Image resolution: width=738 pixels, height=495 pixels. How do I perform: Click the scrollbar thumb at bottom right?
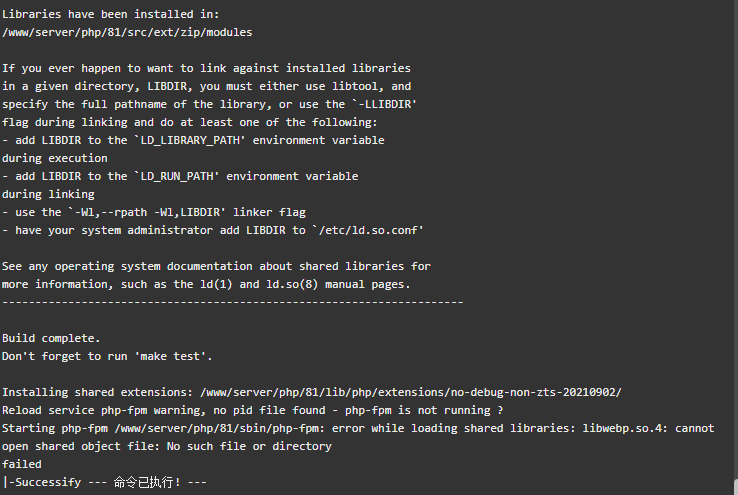[736, 487]
